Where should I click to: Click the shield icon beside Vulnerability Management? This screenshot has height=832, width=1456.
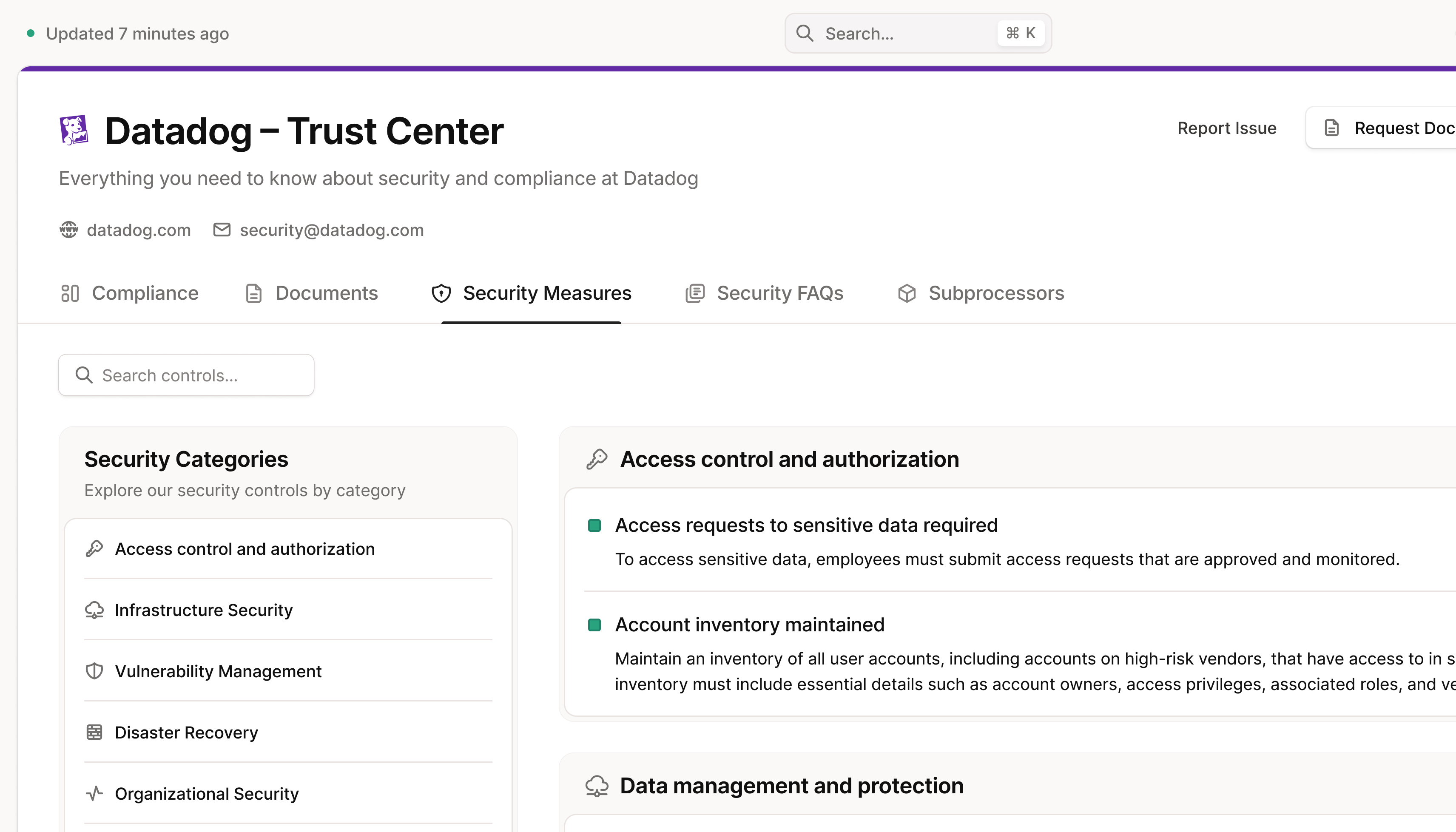click(x=94, y=671)
